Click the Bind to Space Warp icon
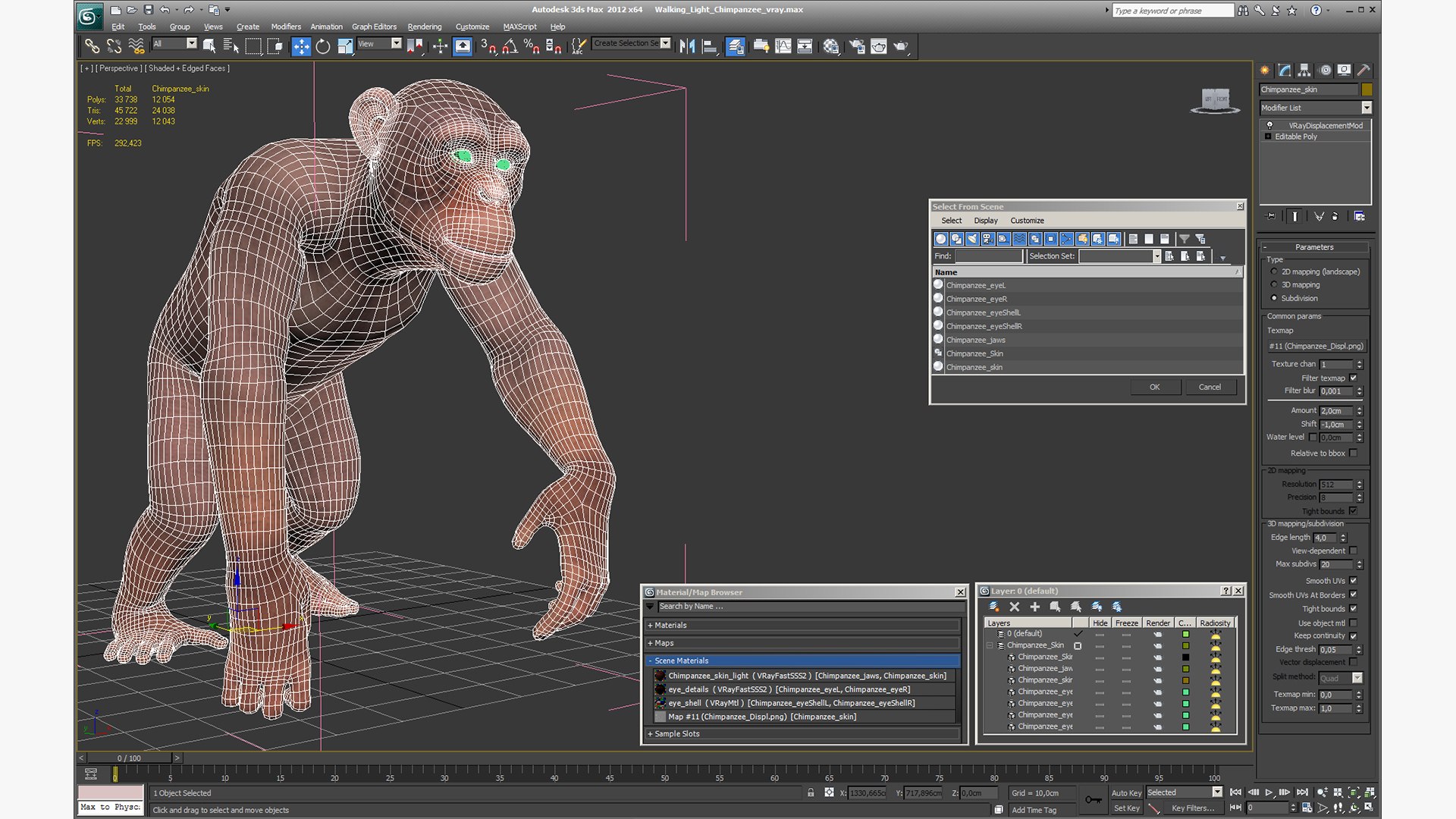 pyautogui.click(x=136, y=47)
